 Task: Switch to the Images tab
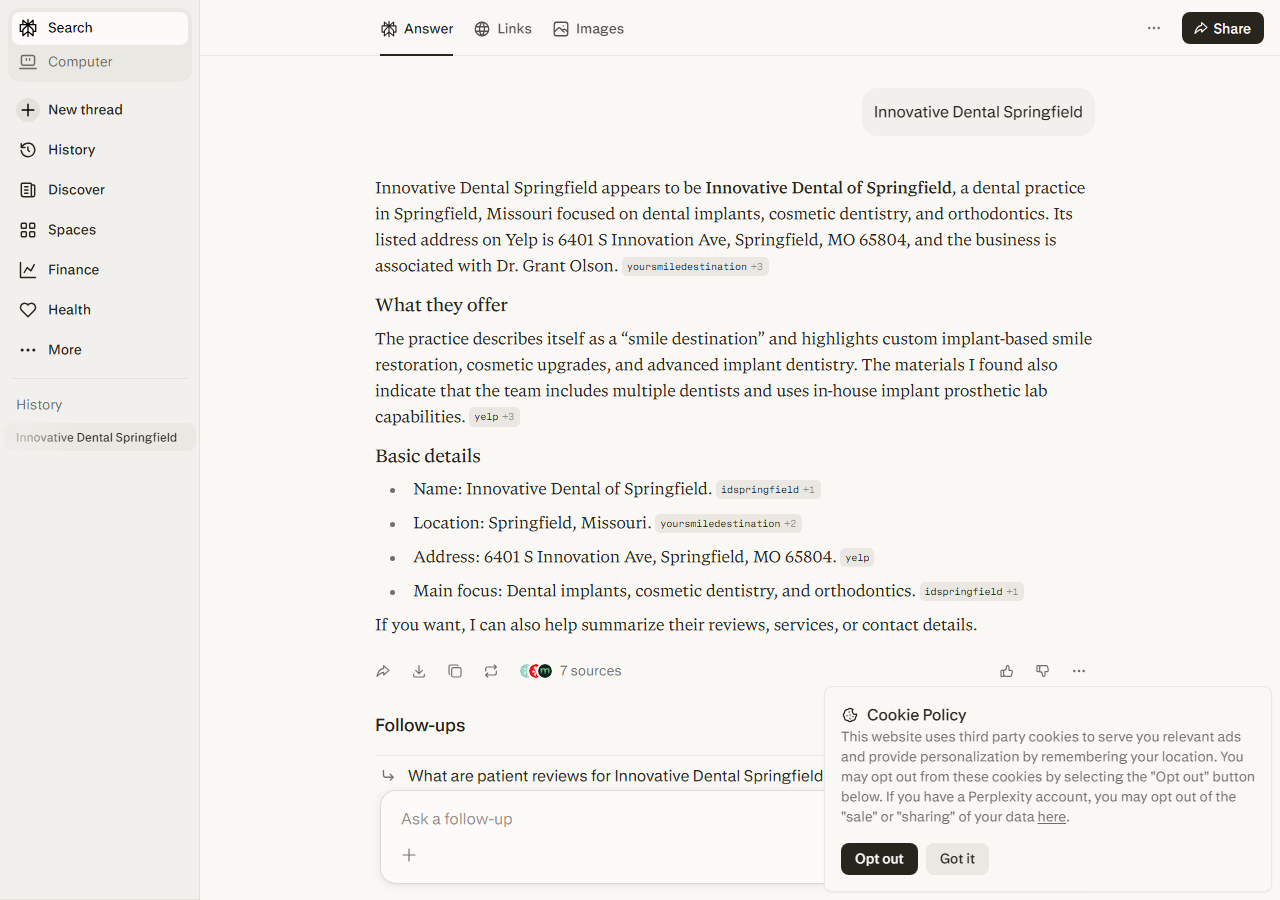coord(589,29)
